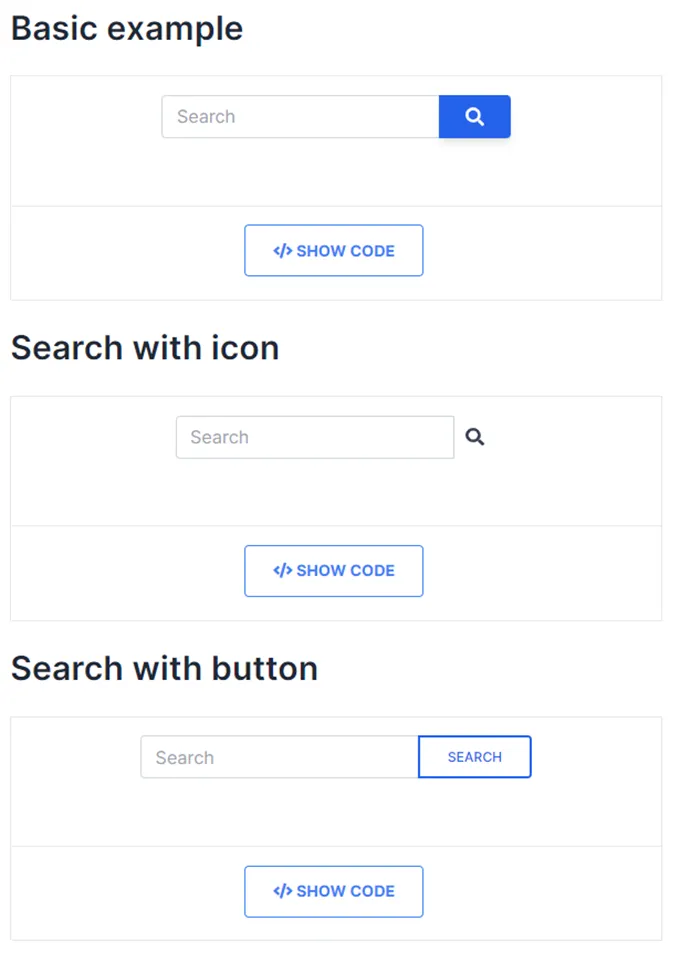Screen dimensions: 680x963
Task: Click the code brackets icon under Search with button
Action: pos(282,891)
